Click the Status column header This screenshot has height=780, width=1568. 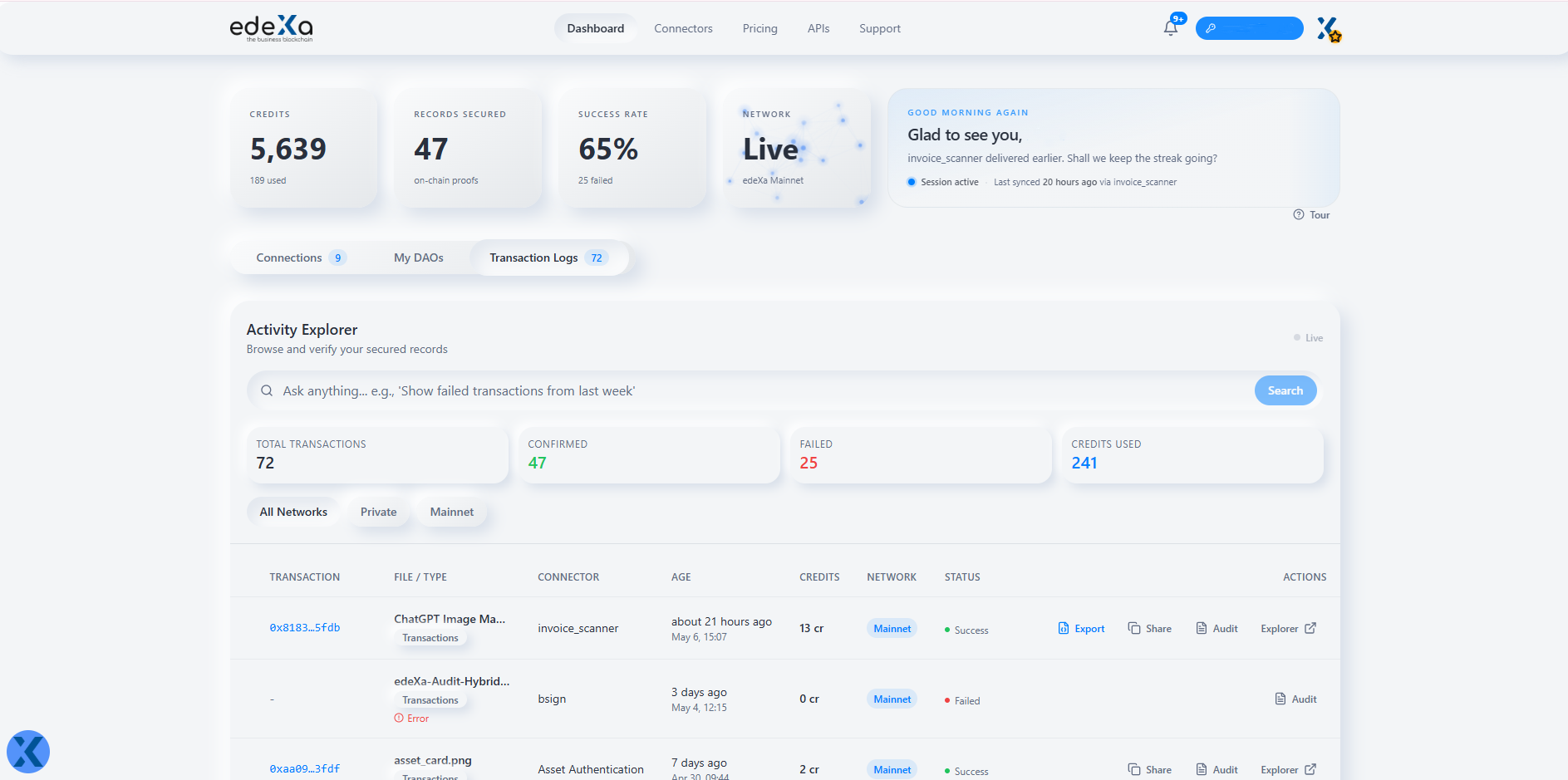(x=962, y=577)
